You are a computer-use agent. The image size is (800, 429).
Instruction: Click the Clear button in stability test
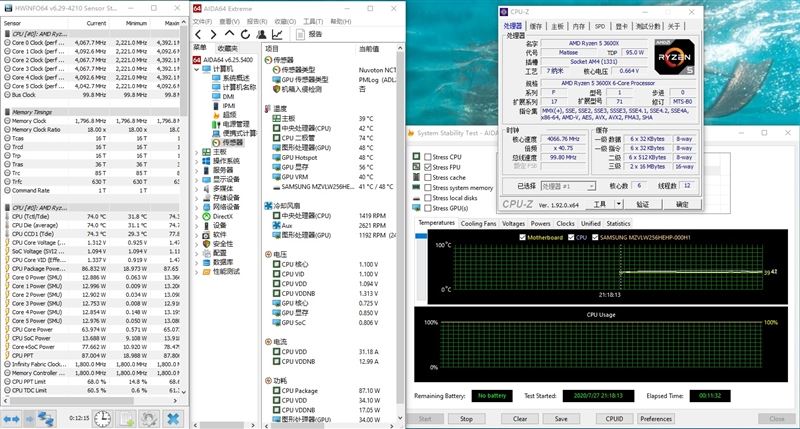point(520,419)
